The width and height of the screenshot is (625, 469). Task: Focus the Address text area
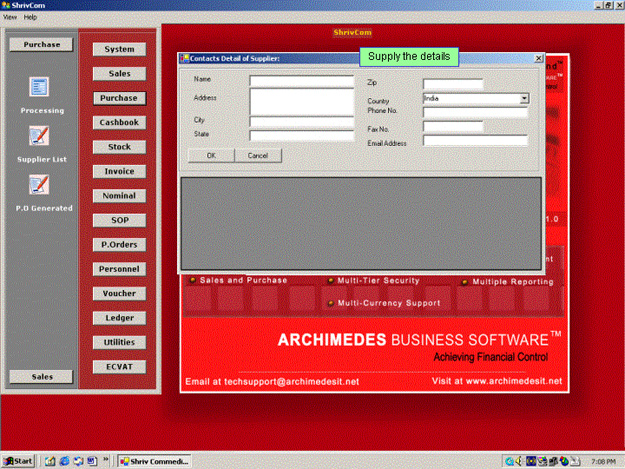(302, 102)
